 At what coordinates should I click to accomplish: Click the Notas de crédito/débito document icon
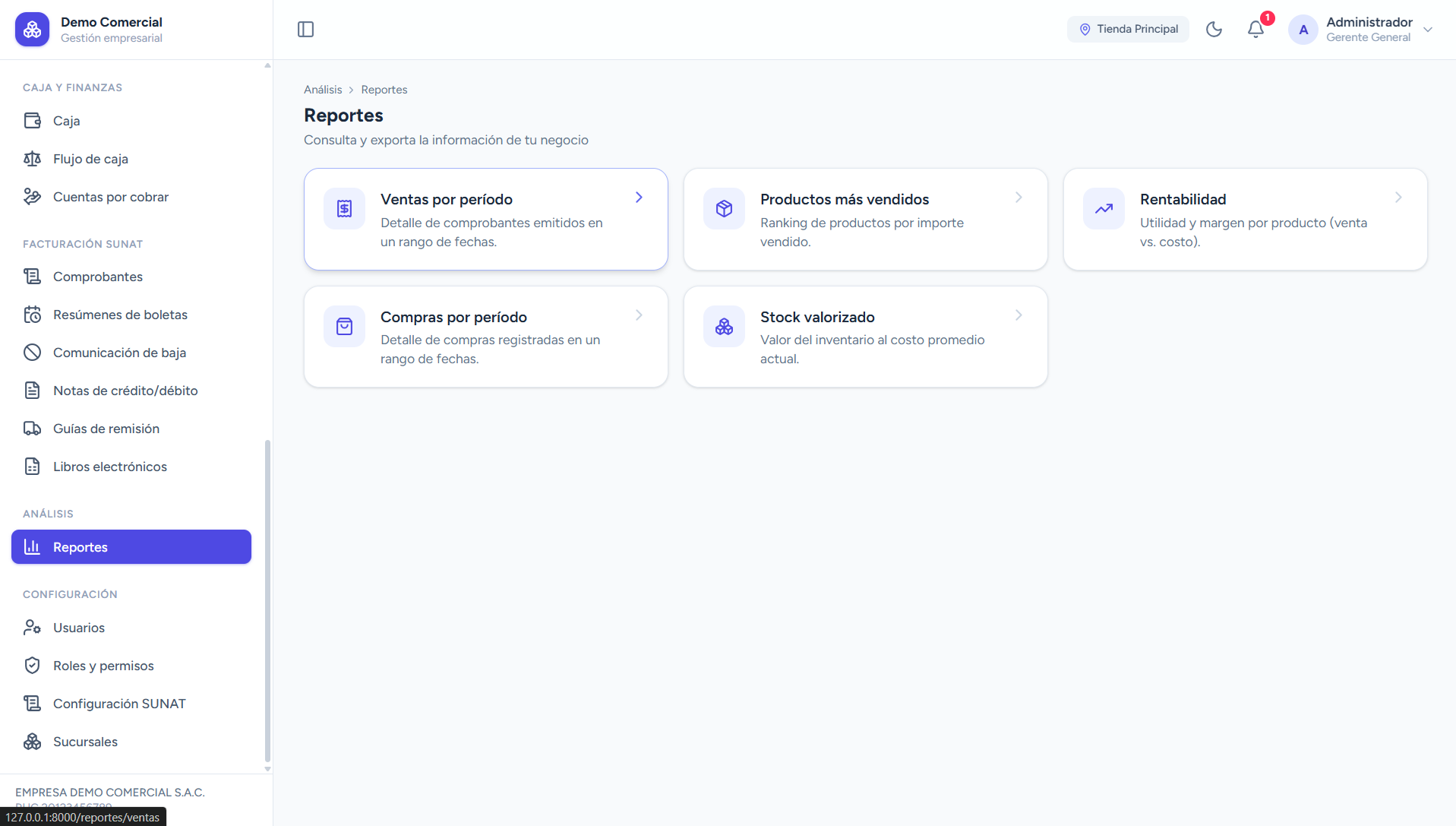coord(32,391)
